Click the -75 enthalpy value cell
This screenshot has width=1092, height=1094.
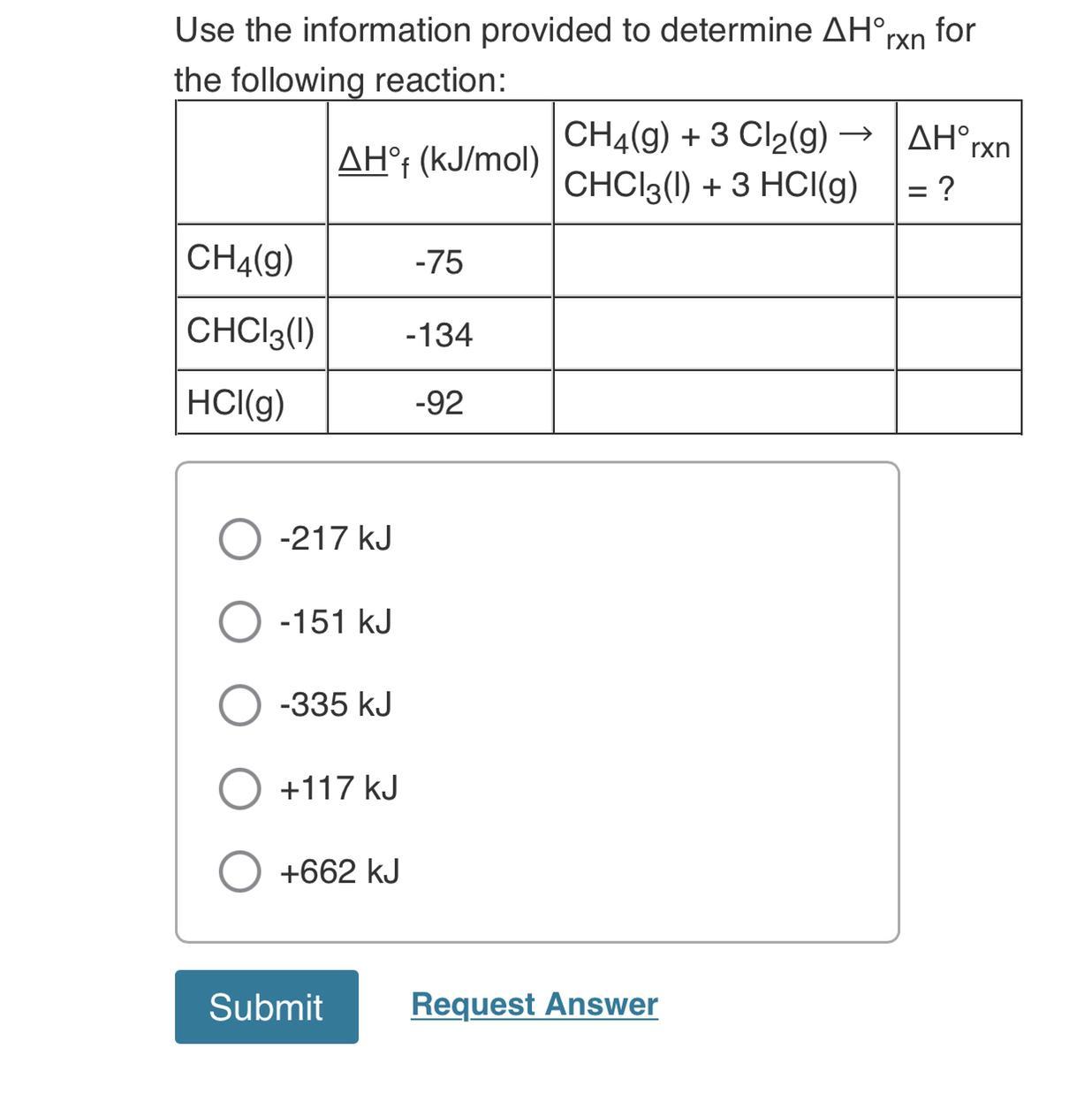coord(440,261)
